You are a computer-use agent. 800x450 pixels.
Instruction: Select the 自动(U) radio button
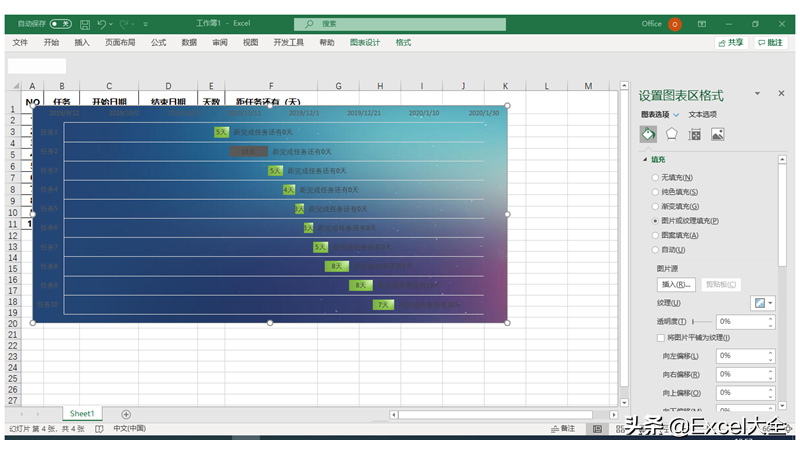[x=655, y=249]
